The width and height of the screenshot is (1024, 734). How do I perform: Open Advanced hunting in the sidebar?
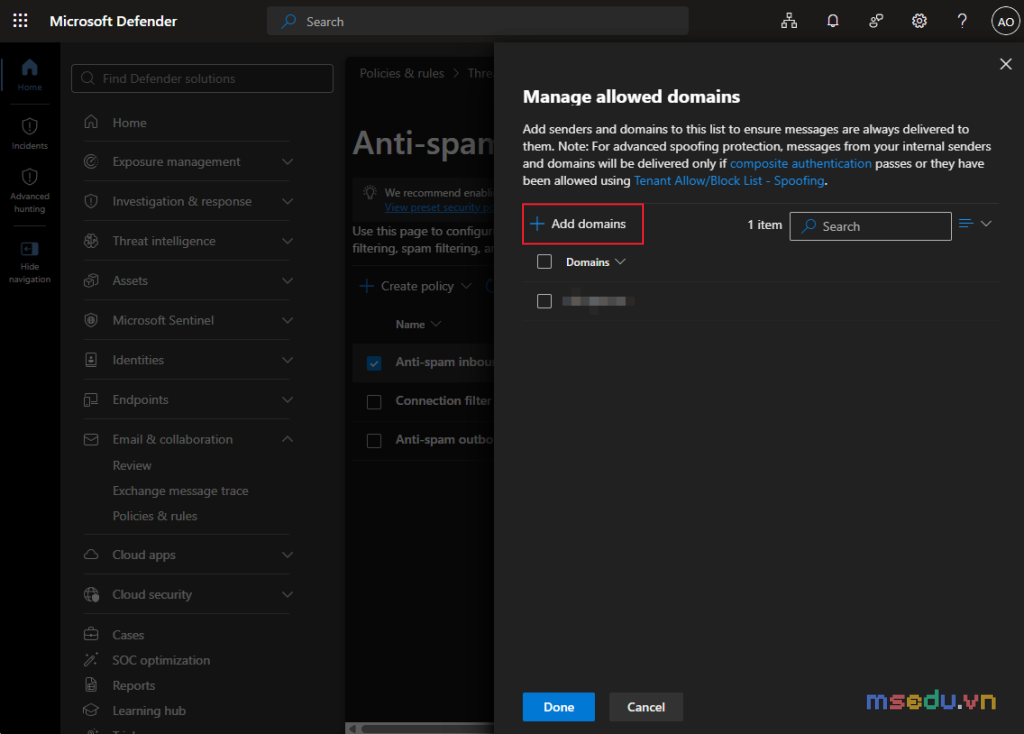click(29, 191)
